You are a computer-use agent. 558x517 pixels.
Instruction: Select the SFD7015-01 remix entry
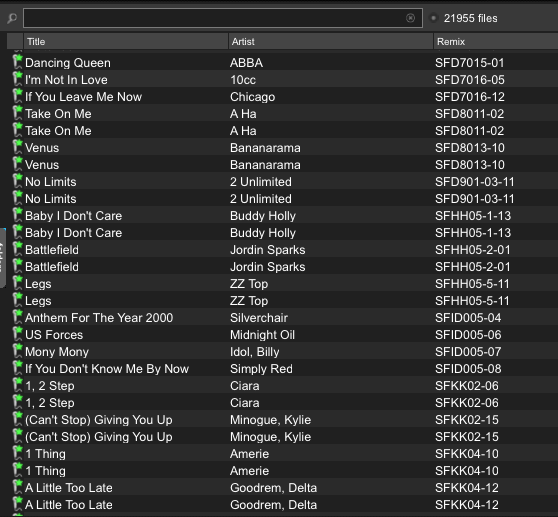[x=469, y=63]
